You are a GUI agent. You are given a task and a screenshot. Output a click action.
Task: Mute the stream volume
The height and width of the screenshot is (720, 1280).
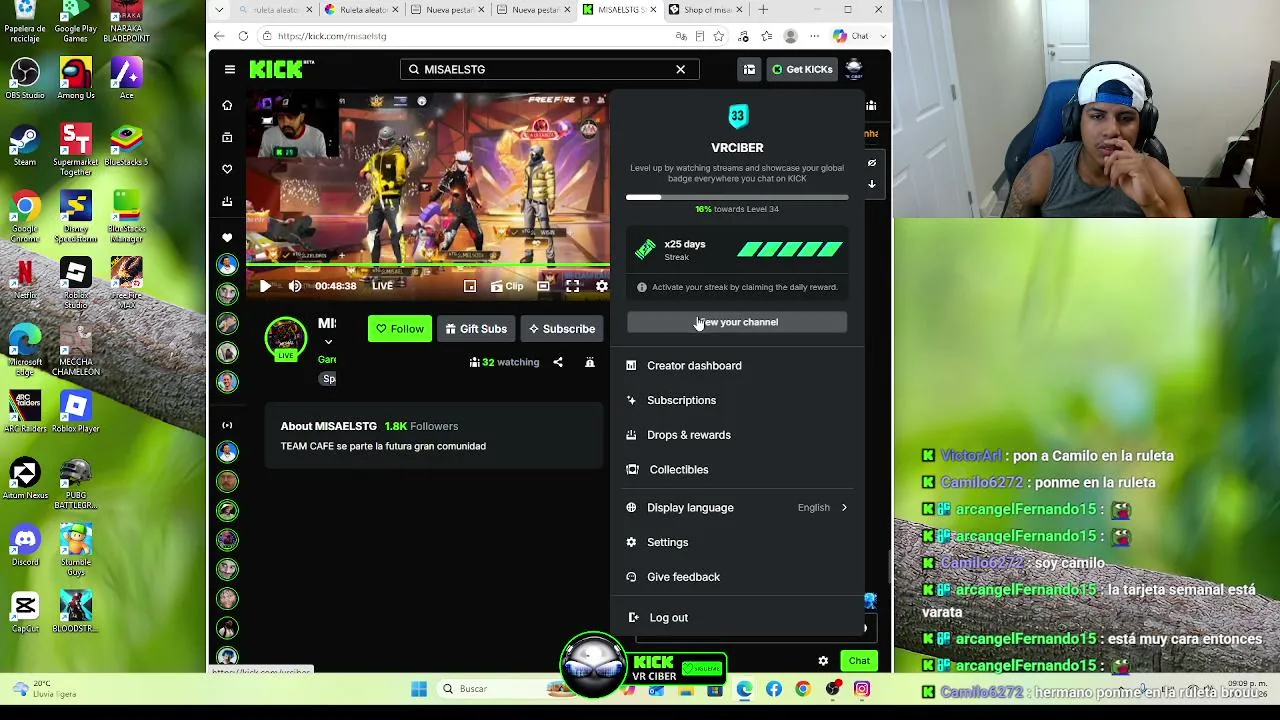coord(295,286)
